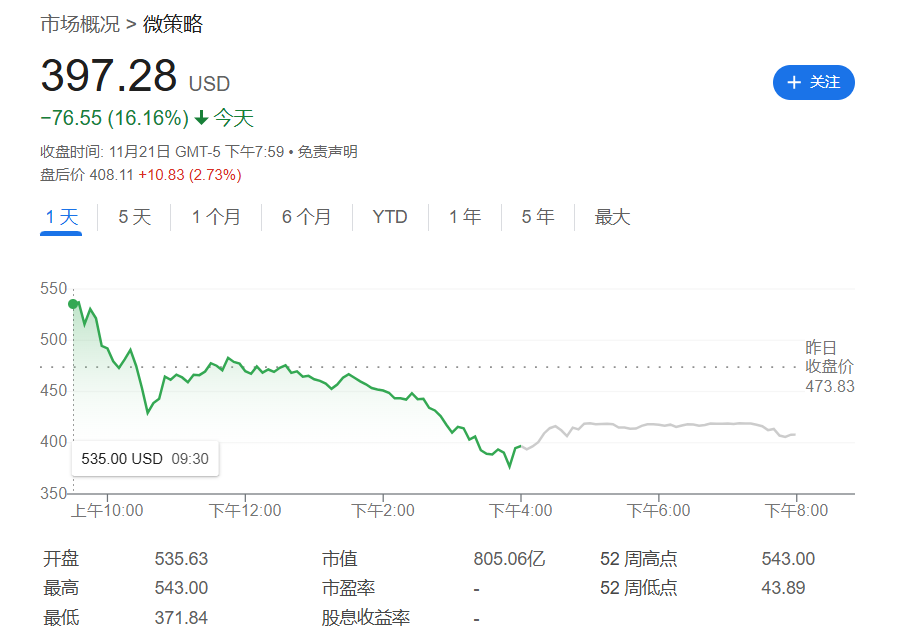Click the 股息收益率 label

click(366, 618)
